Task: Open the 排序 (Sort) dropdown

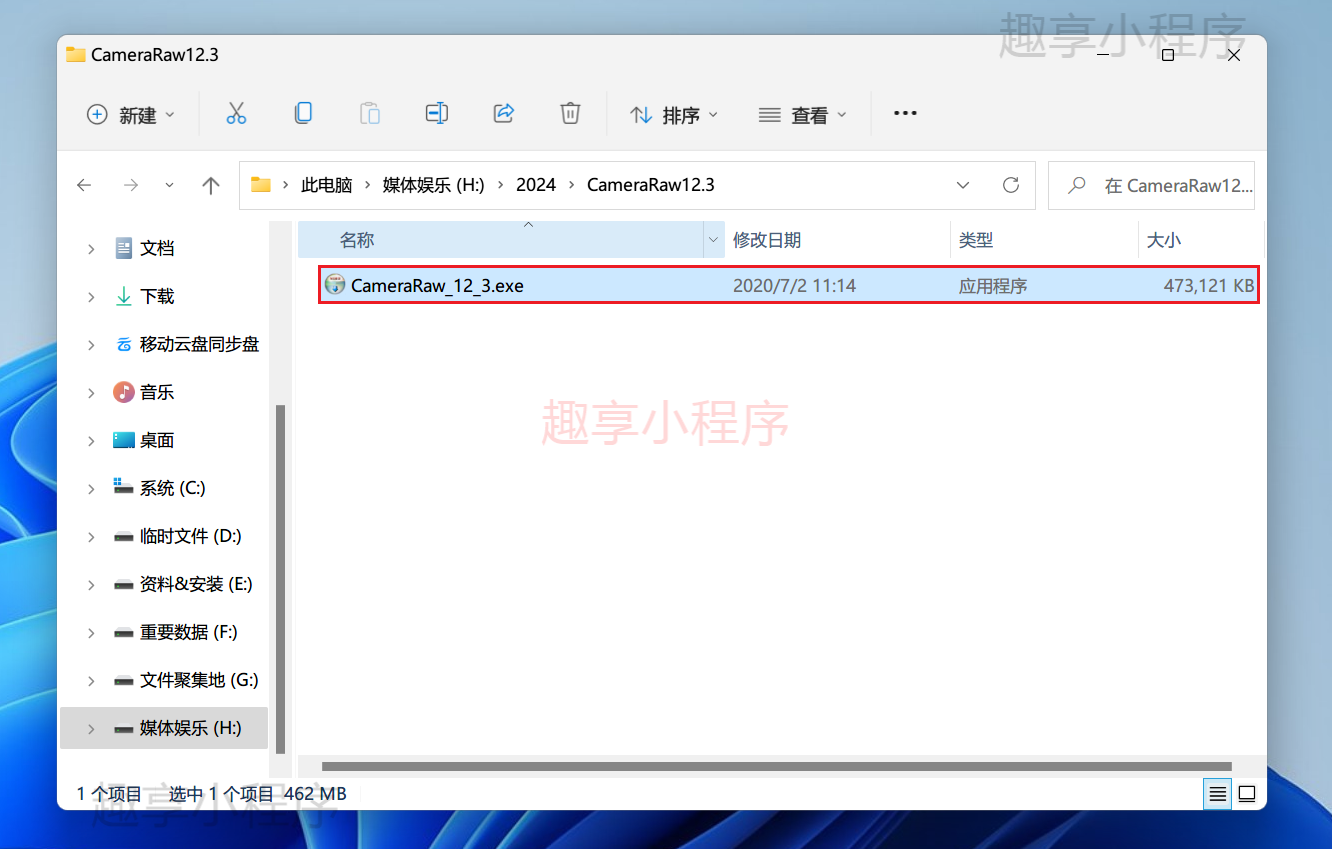Action: click(x=674, y=115)
